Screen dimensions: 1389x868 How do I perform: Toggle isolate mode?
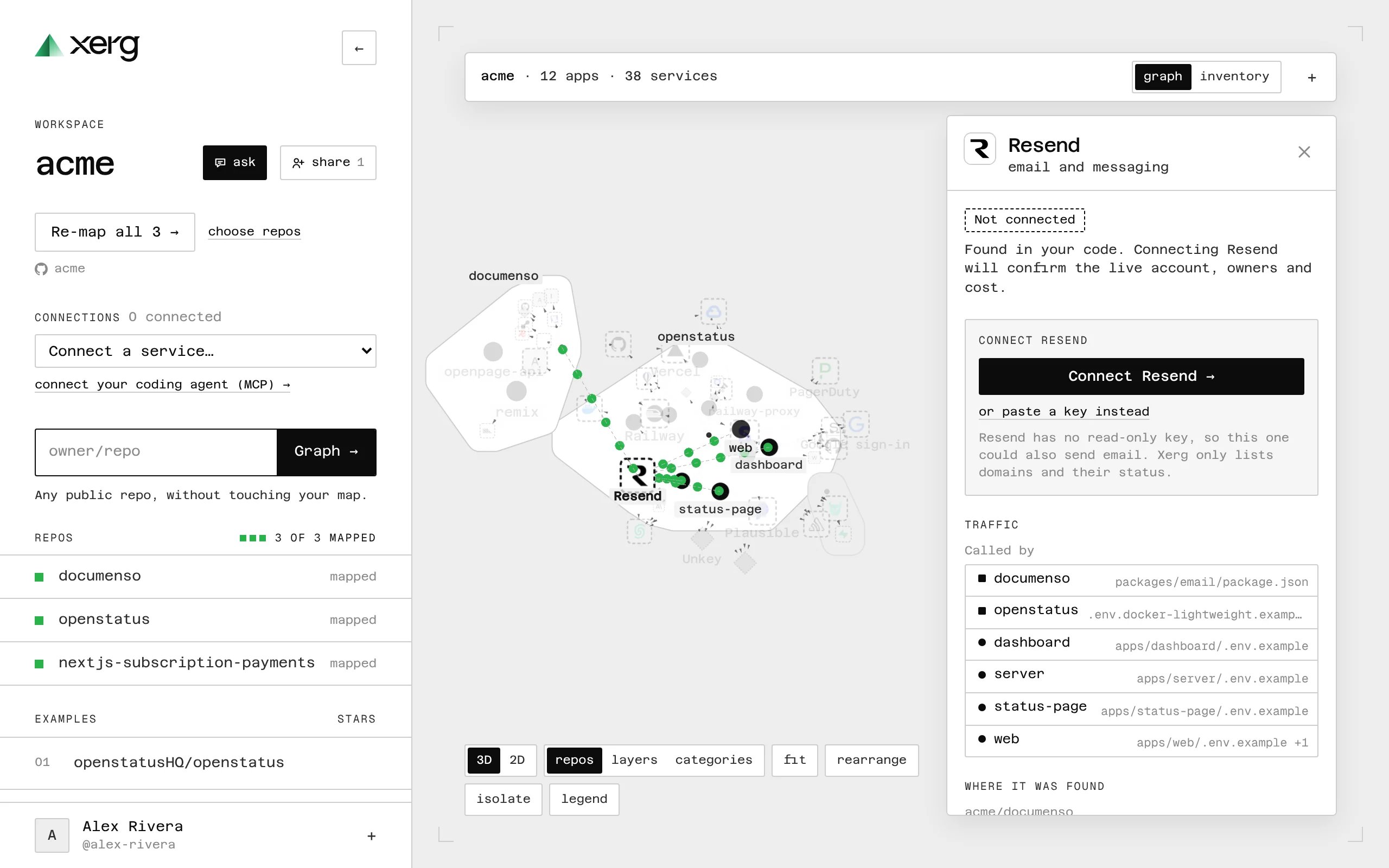click(504, 799)
